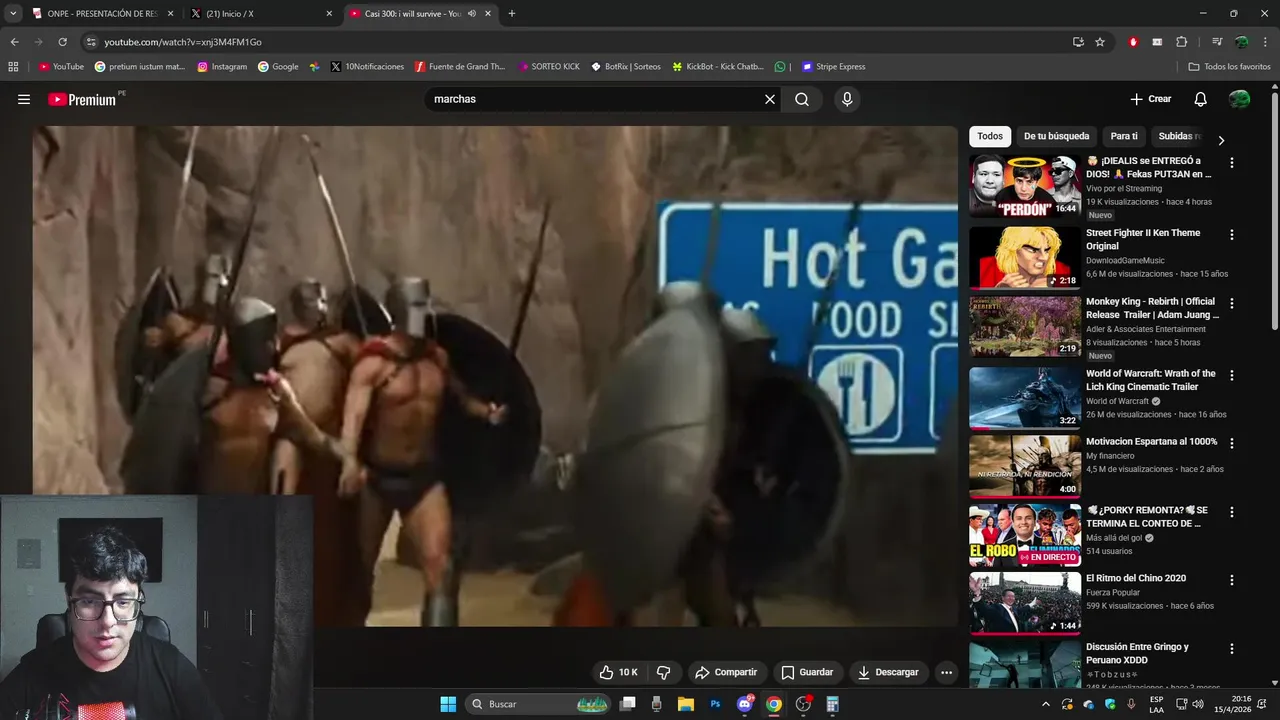This screenshot has height=720, width=1280.
Task: Open the Fuerza Popular channel link
Action: 1113,592
